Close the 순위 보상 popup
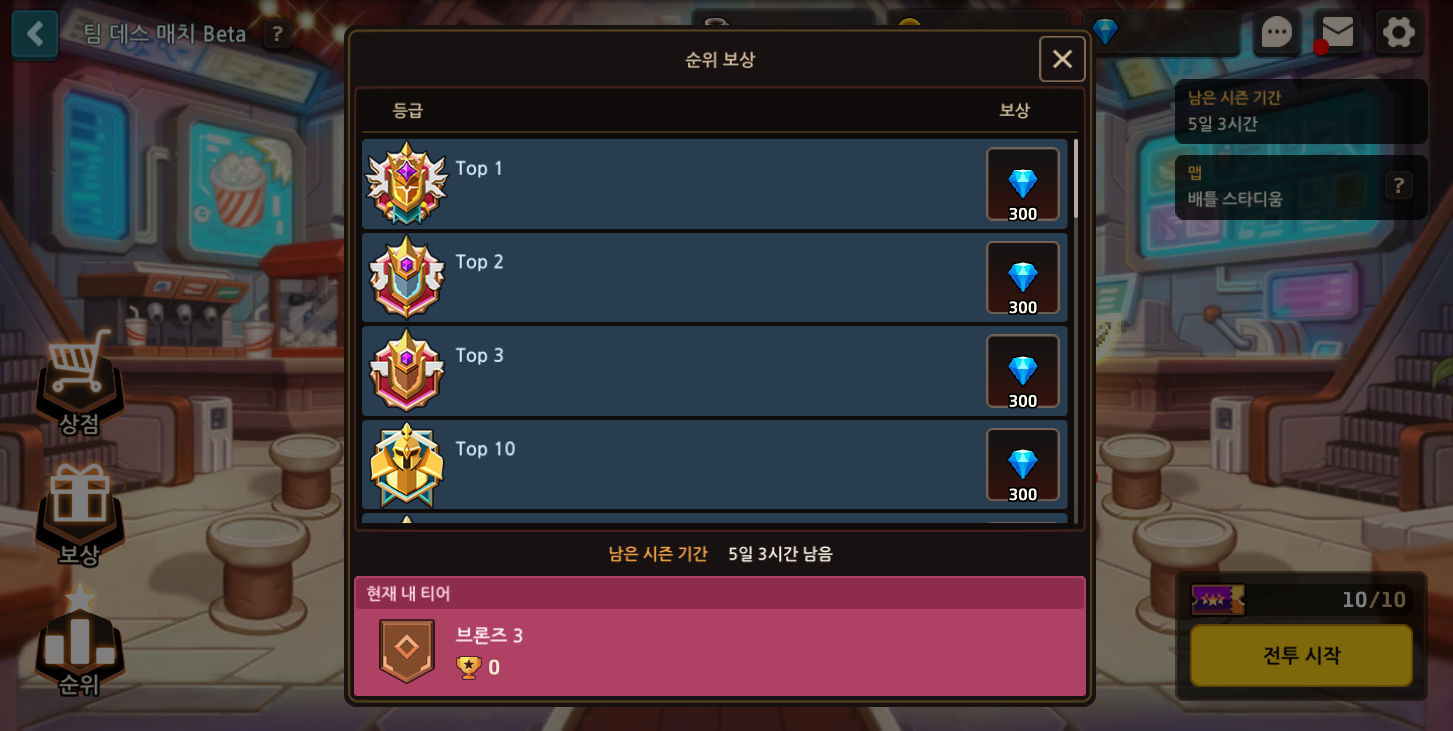 coord(1062,59)
